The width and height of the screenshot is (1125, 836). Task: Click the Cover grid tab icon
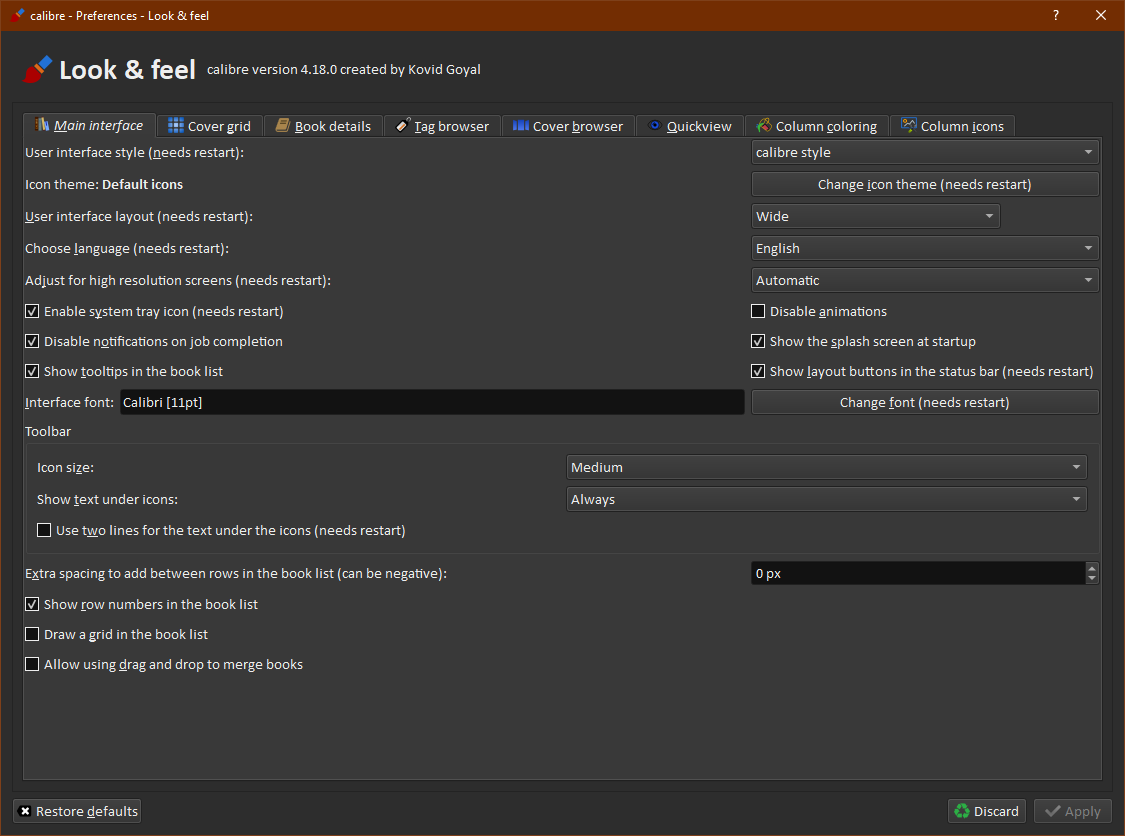(x=176, y=126)
